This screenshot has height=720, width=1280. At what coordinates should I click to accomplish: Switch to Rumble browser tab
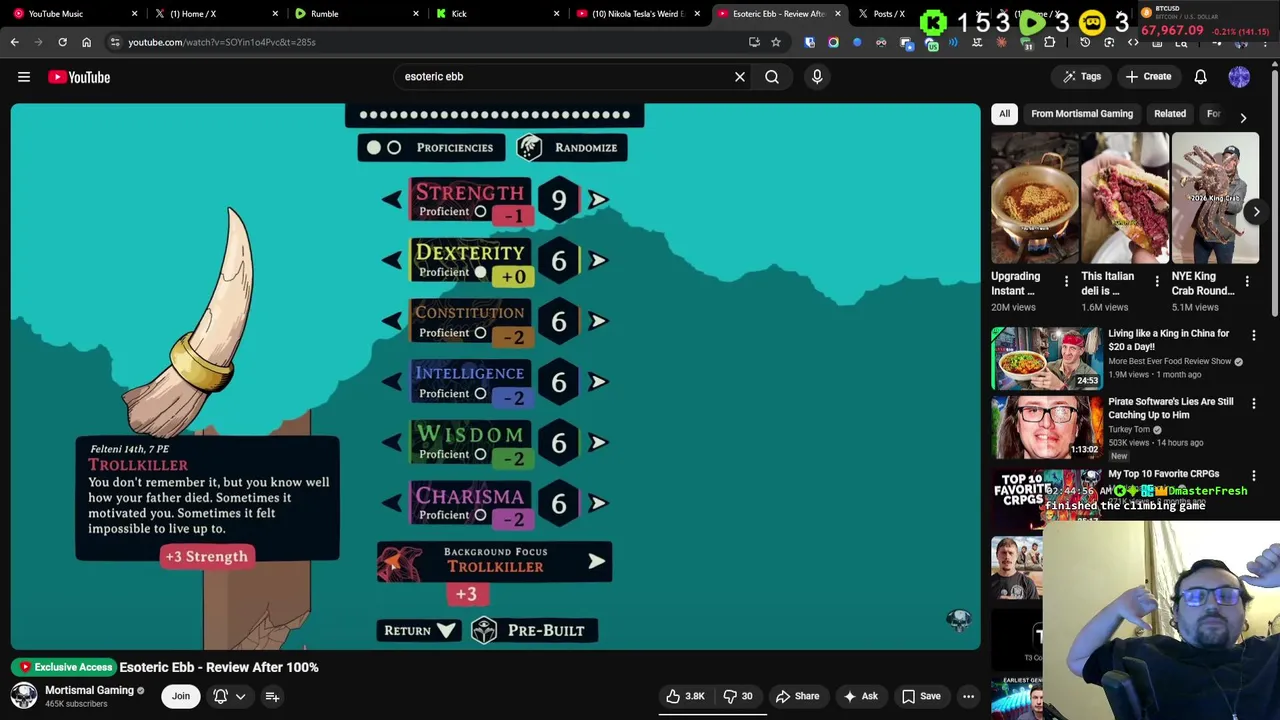point(355,14)
